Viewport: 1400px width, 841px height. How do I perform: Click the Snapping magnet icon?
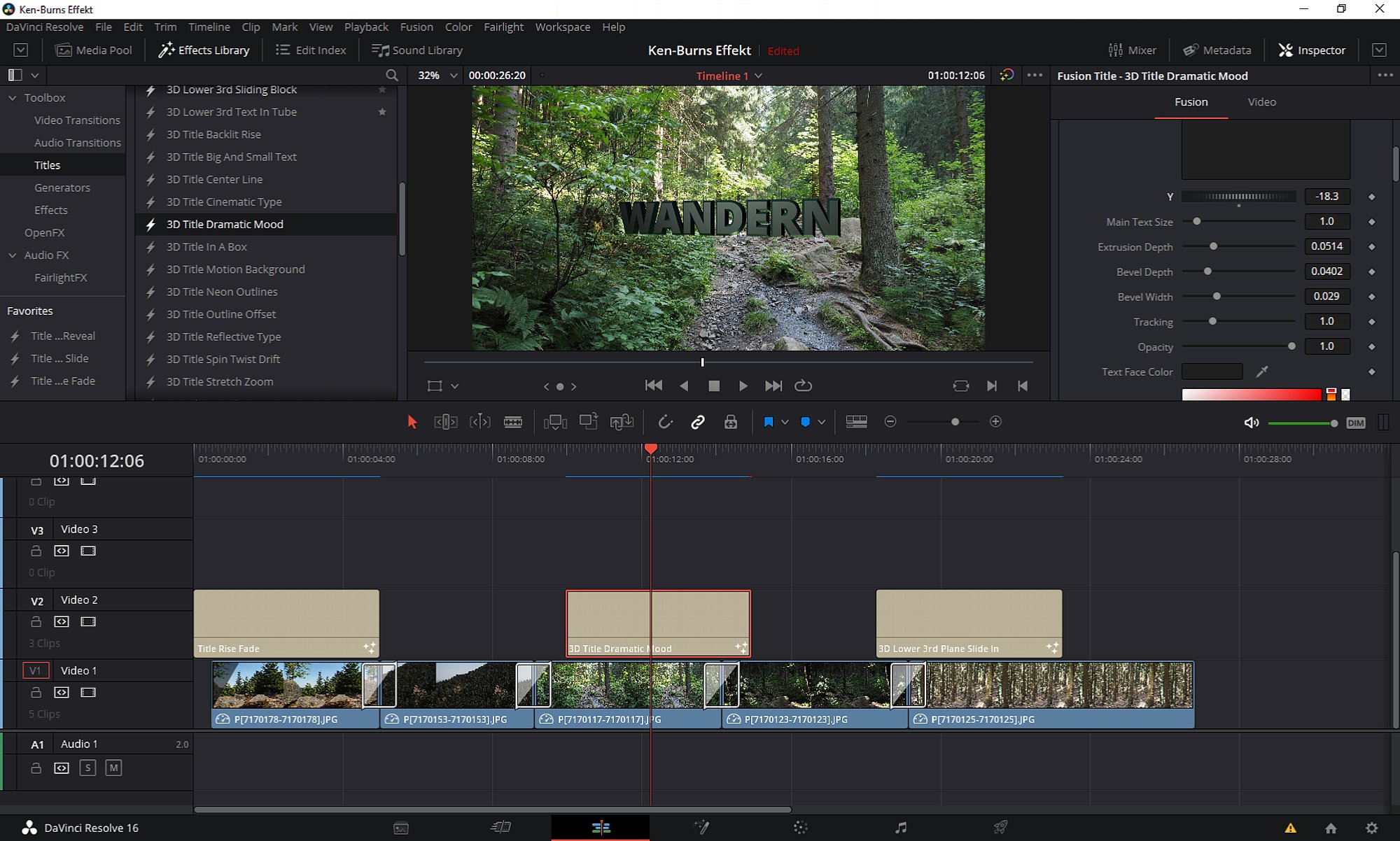(665, 422)
